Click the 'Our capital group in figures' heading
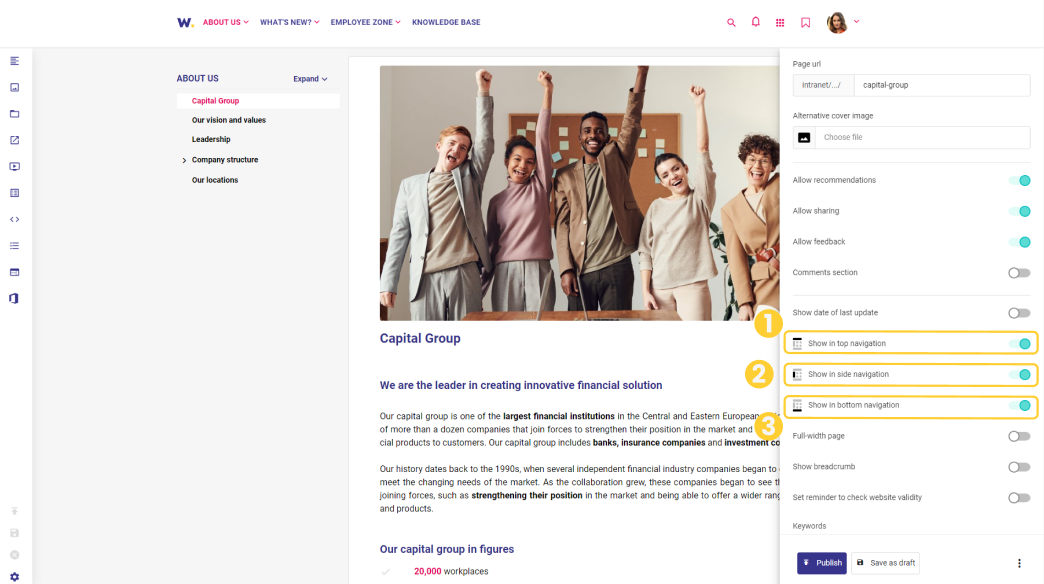This screenshot has height=584, width=1044. [447, 549]
